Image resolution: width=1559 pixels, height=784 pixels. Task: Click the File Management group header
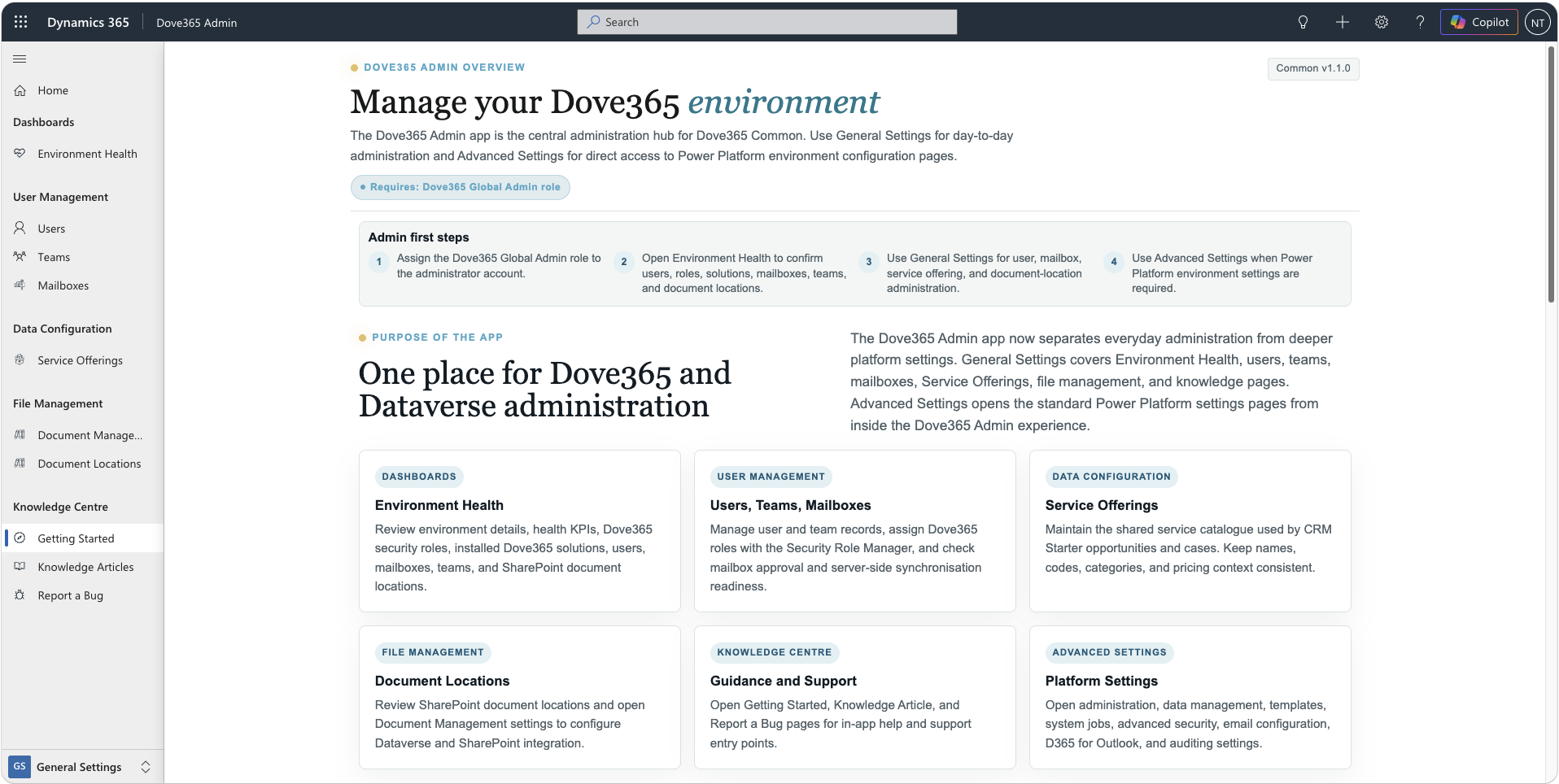coord(58,403)
